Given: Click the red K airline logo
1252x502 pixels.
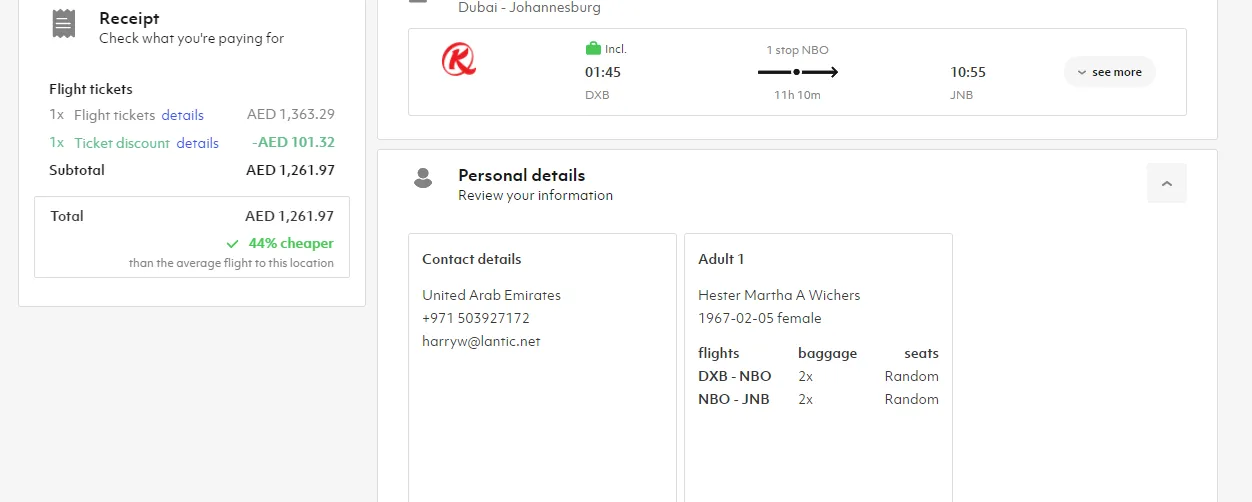Looking at the screenshot, I should coord(459,60).
